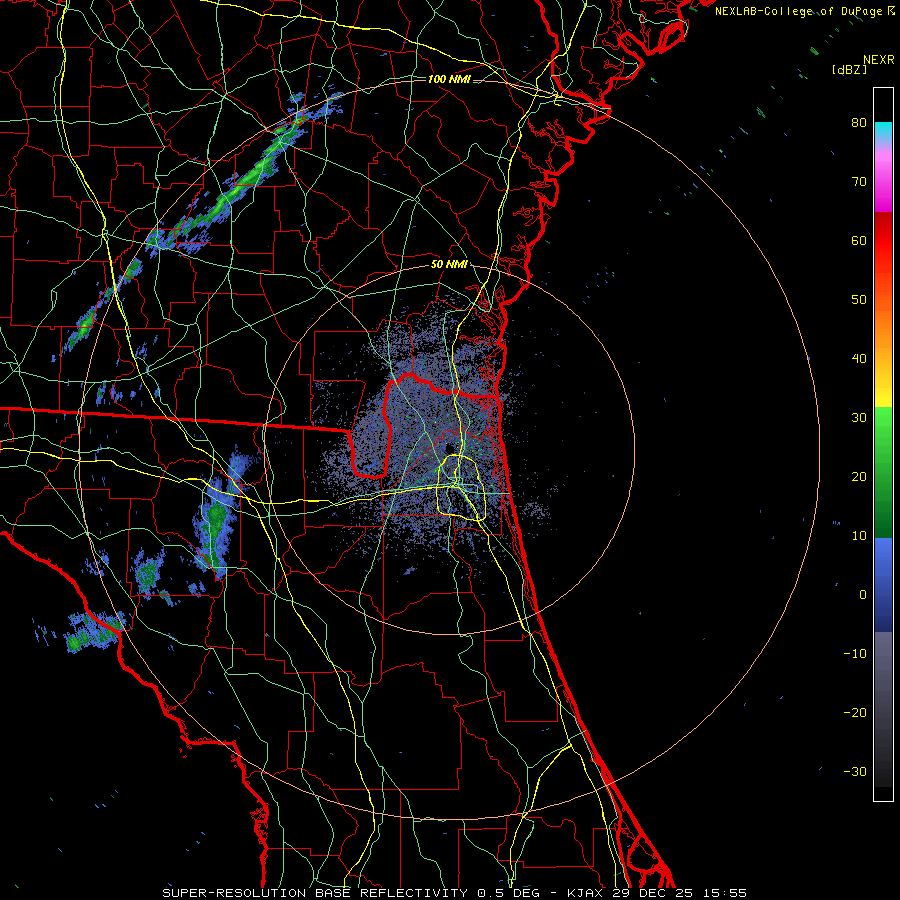This screenshot has height=900, width=900.
Task: Click the cyan band atop the color bar
Action: 883,129
